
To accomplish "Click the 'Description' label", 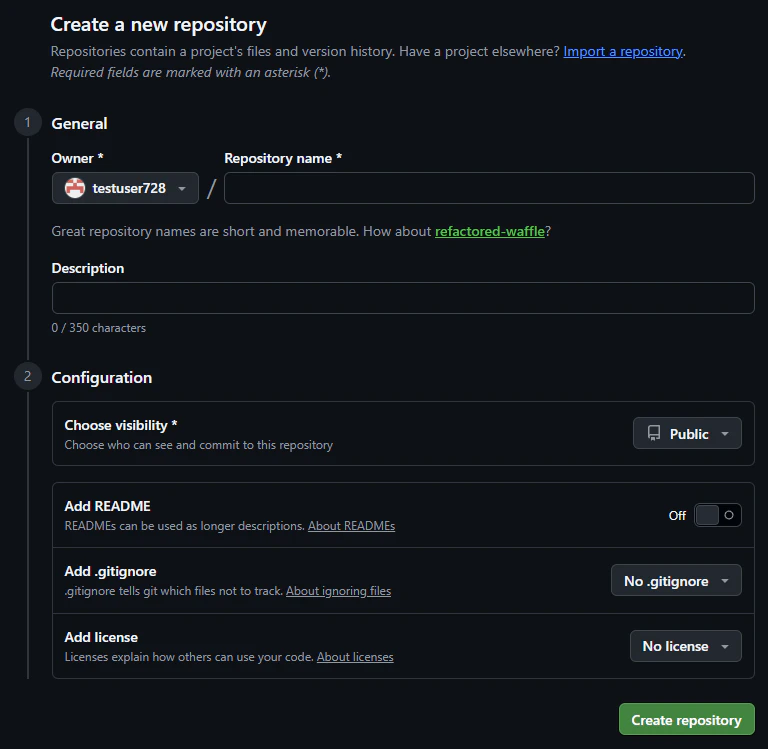I will point(88,268).
